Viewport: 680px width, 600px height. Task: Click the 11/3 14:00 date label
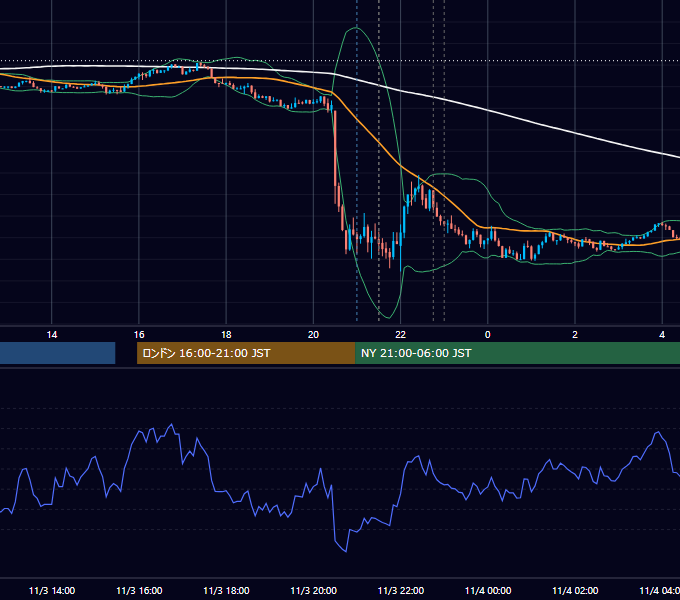click(52, 590)
